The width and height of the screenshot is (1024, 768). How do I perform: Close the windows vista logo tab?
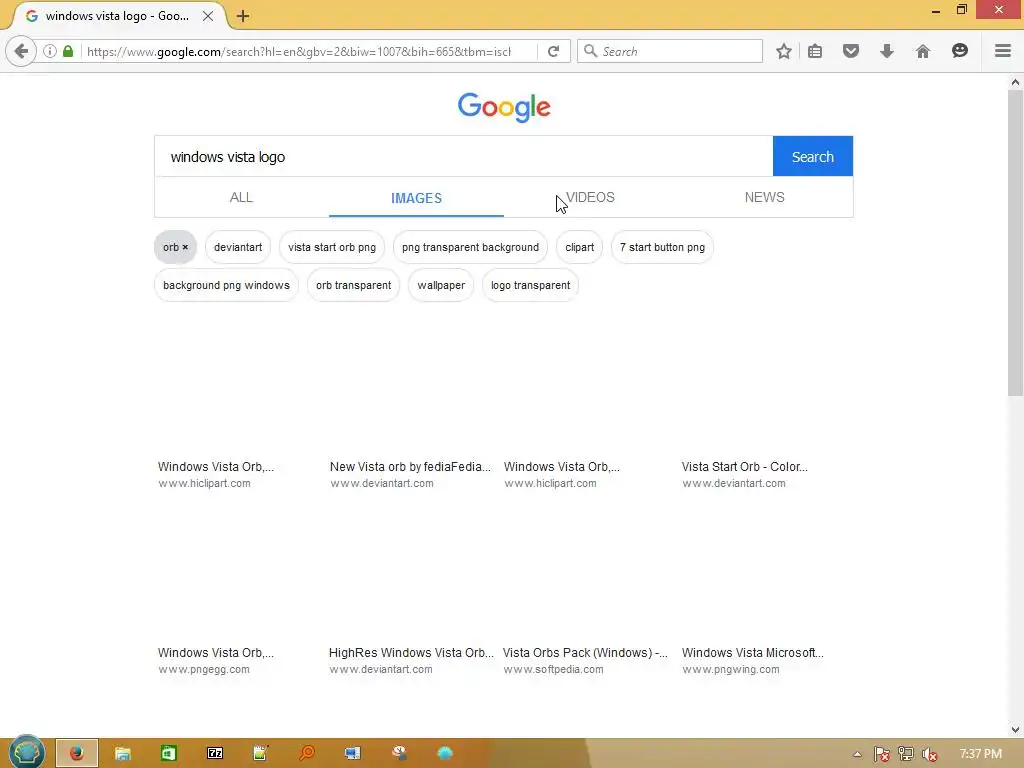pyautogui.click(x=208, y=16)
